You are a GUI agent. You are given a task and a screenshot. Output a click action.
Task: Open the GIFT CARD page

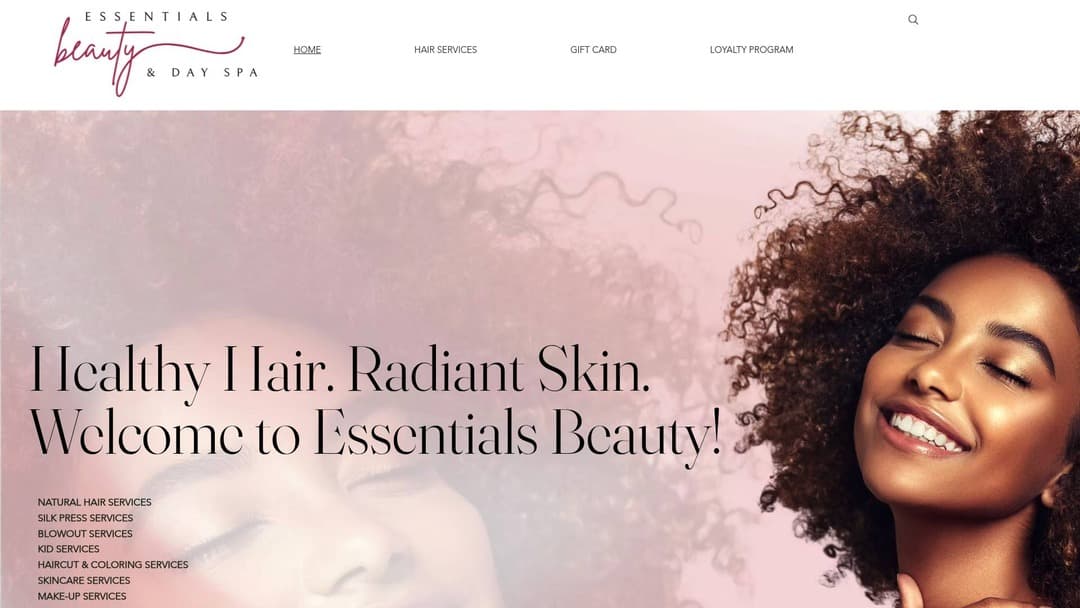[x=593, y=50]
